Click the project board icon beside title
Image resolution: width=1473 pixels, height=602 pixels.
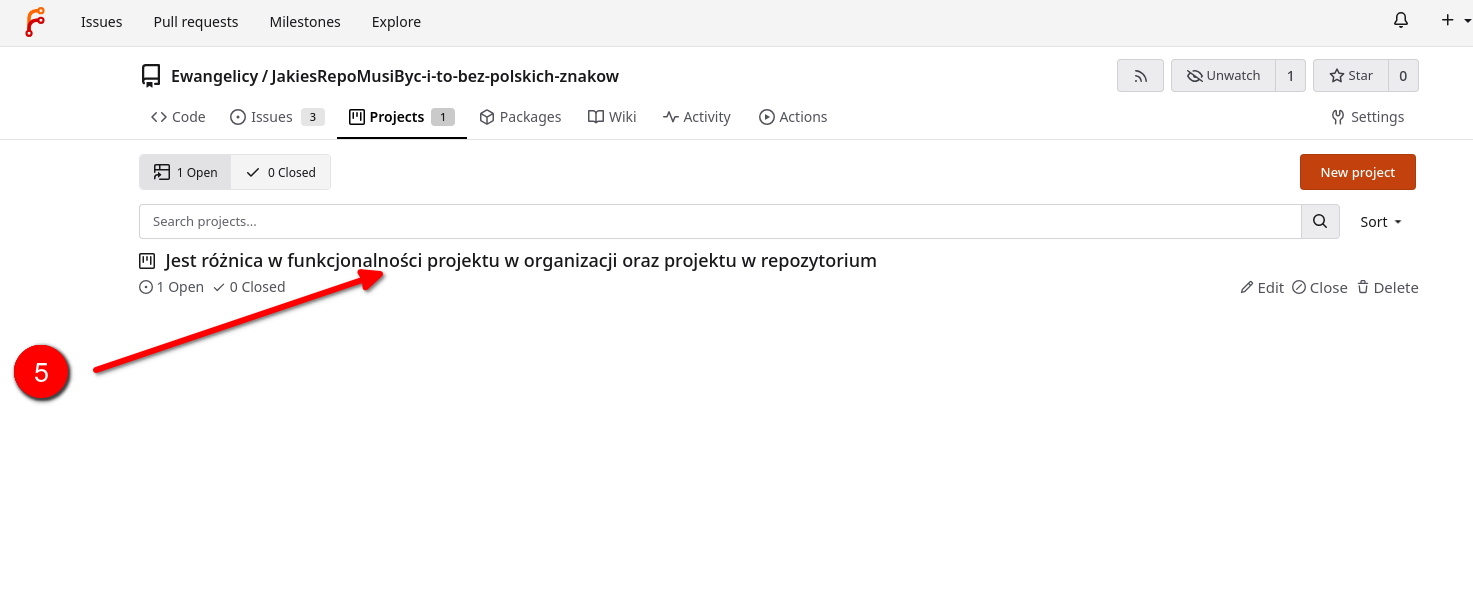point(148,261)
